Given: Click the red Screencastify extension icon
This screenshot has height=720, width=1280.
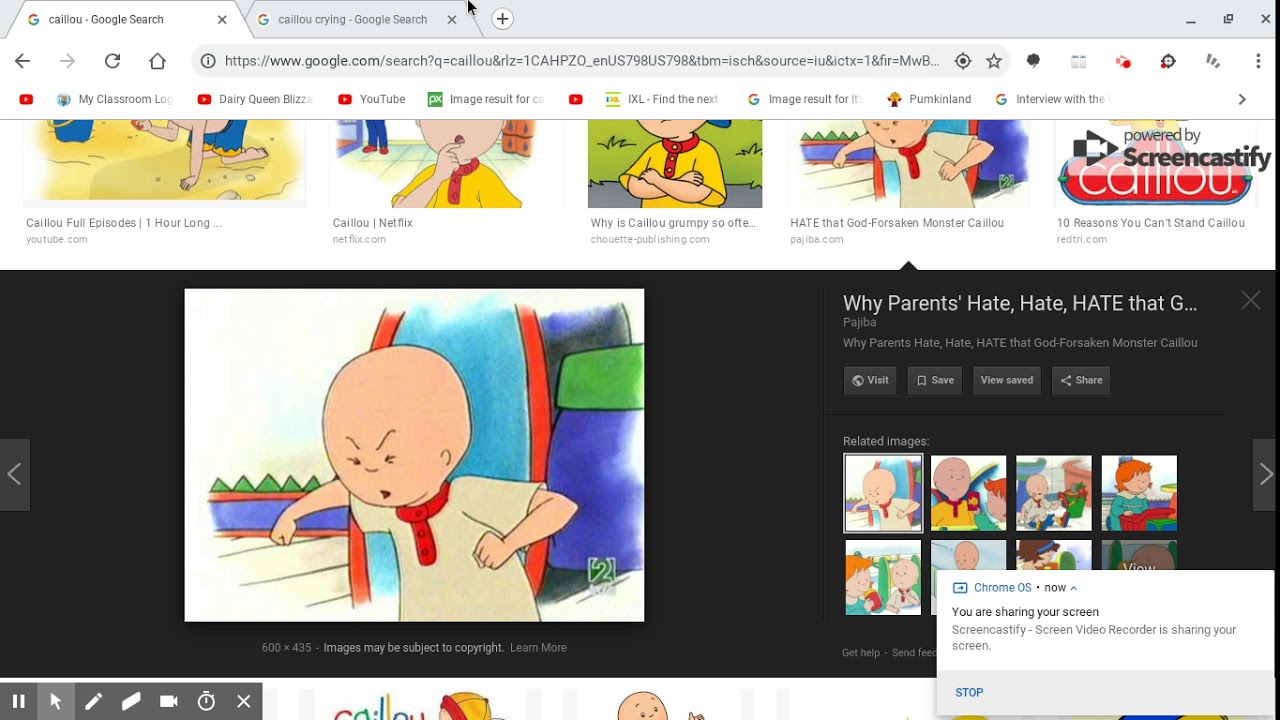Looking at the screenshot, I should click(1123, 61).
